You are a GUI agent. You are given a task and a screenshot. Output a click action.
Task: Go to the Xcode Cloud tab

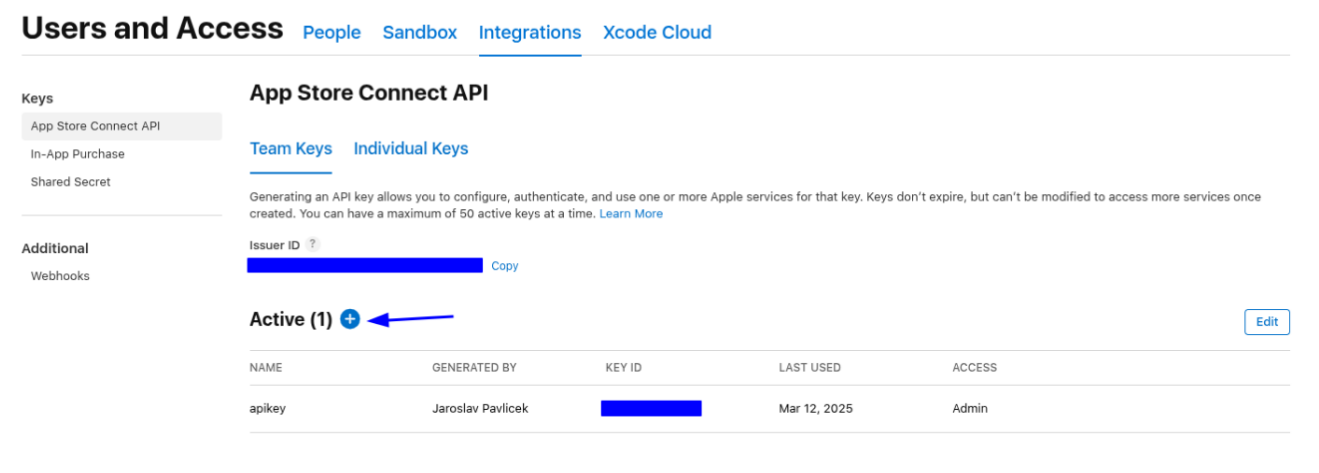click(x=657, y=32)
